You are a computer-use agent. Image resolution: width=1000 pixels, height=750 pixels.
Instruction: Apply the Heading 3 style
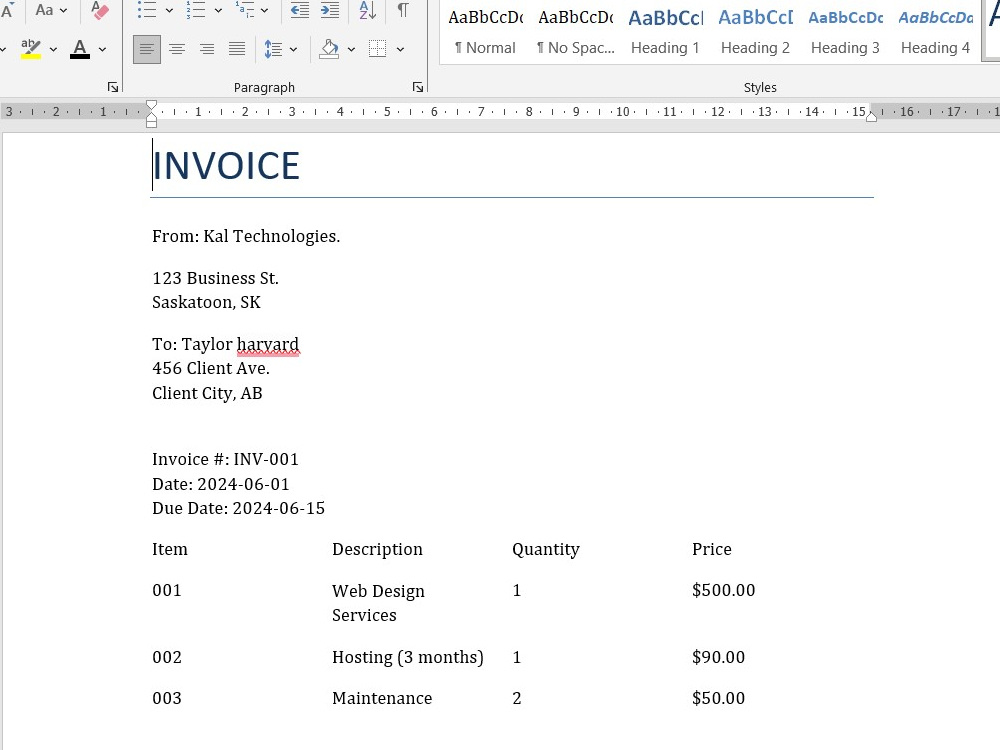coord(845,31)
